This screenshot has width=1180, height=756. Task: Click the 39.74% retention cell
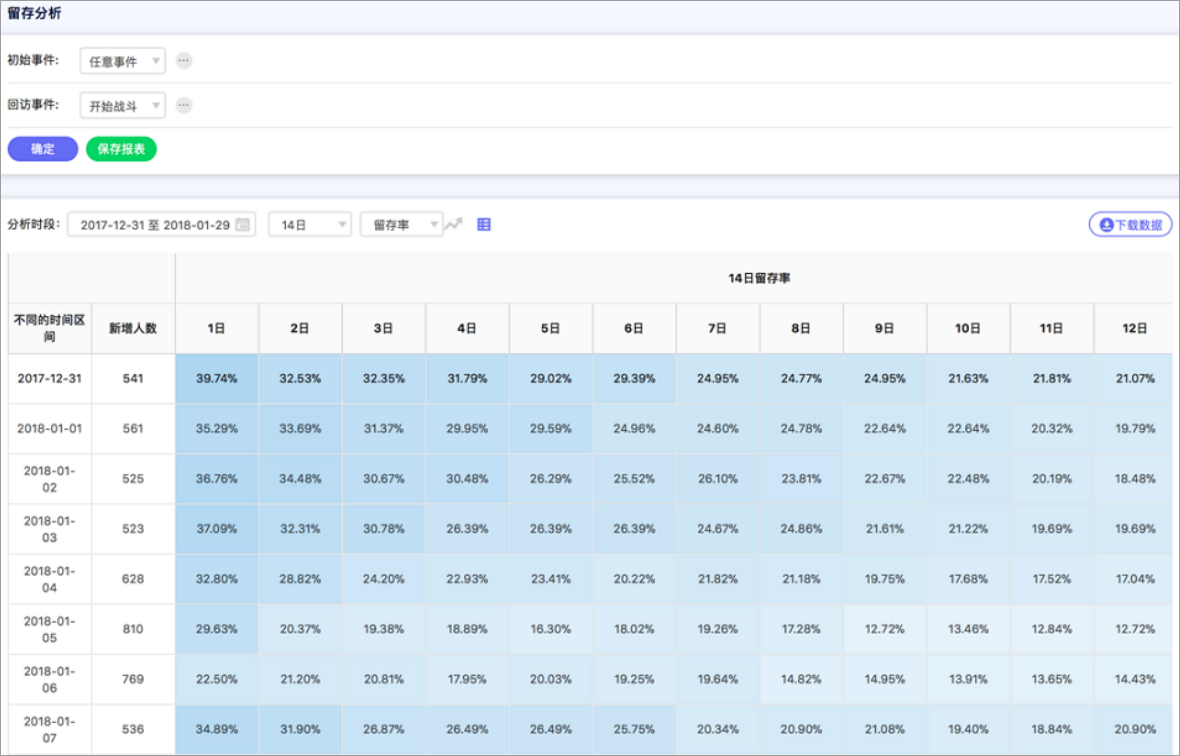tap(217, 378)
